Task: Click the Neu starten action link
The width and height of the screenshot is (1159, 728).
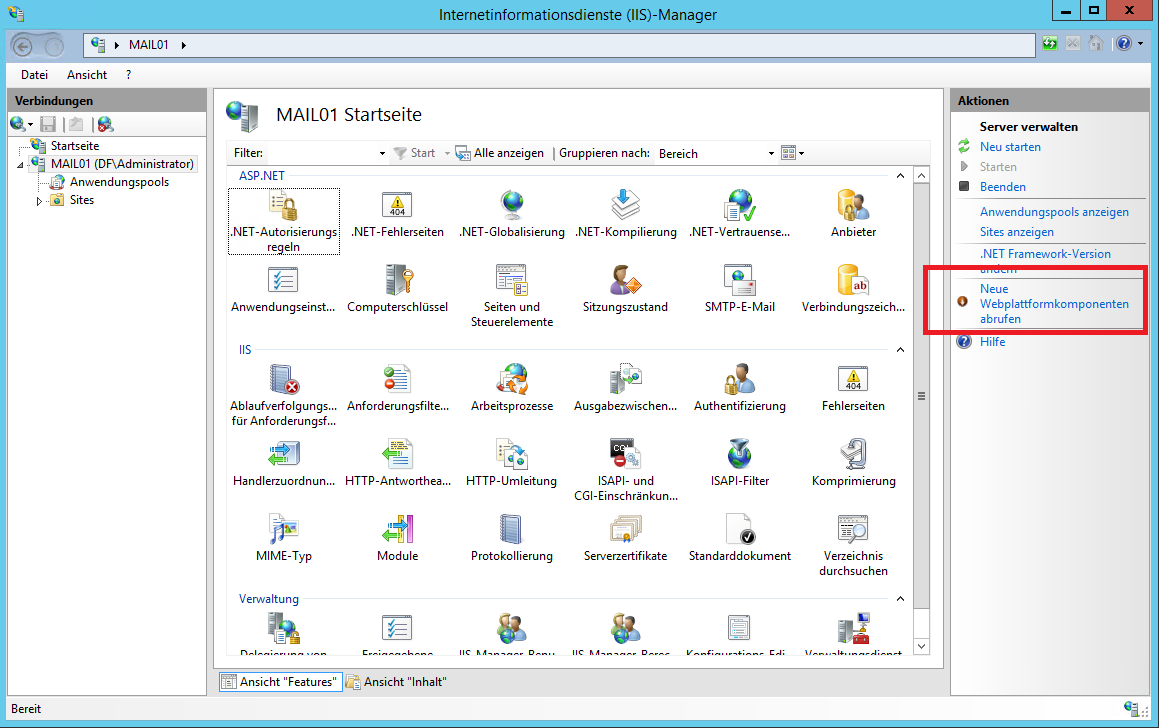Action: 1010,147
